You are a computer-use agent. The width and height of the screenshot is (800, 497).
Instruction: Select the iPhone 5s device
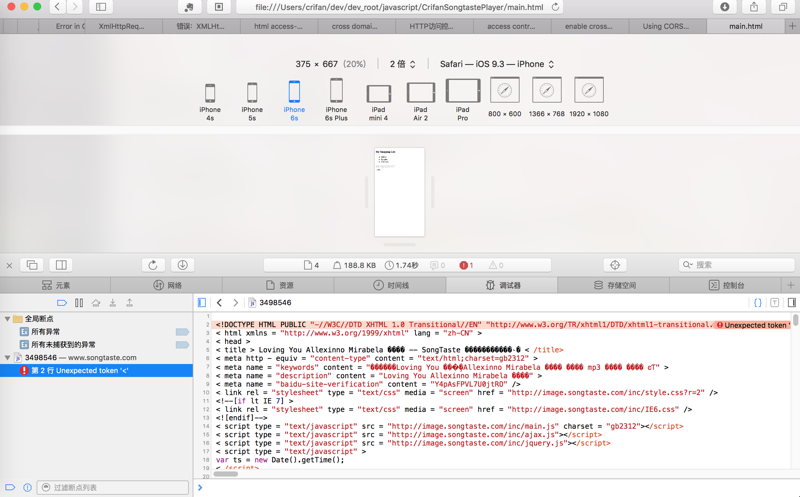(x=252, y=102)
